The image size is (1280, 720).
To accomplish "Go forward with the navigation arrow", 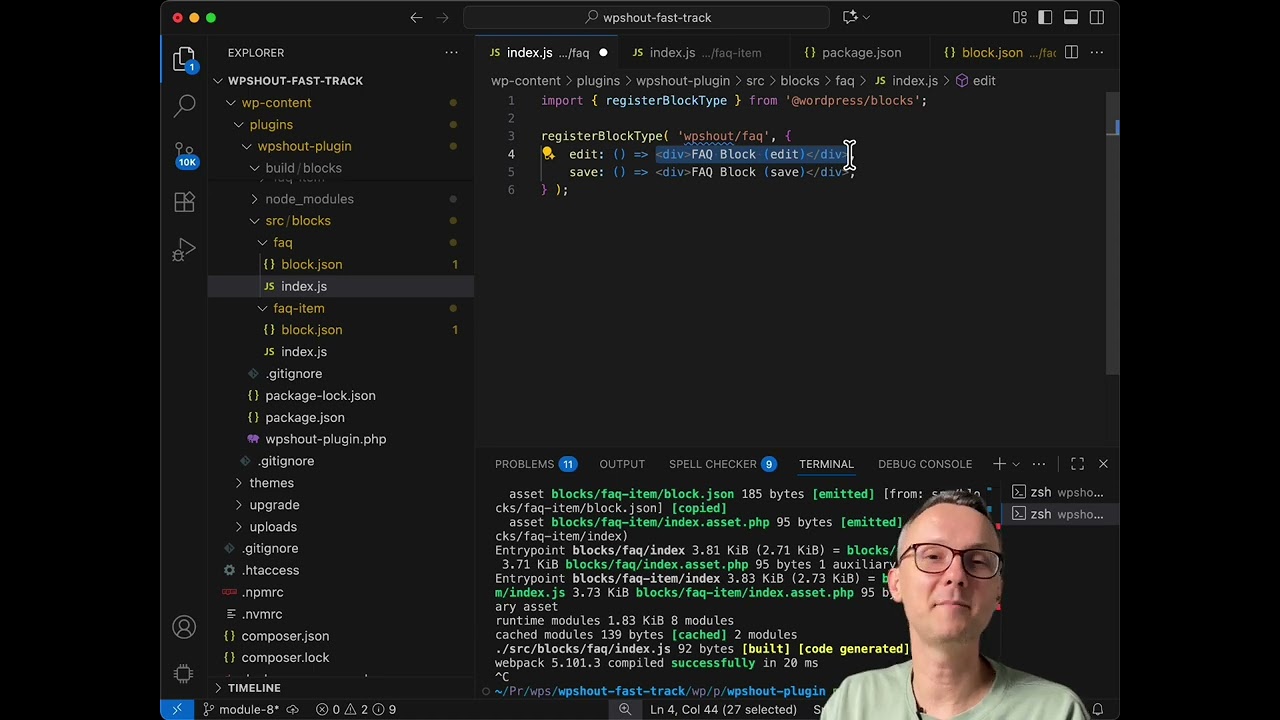I will [x=444, y=17].
